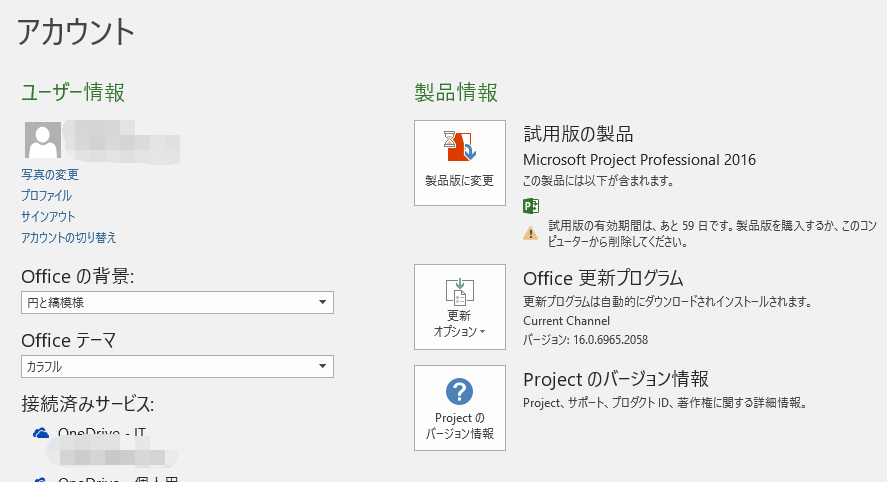Expand the Office テーマ dropdown showing カラフル
Image resolution: width=887 pixels, height=482 pixels.
click(x=177, y=367)
